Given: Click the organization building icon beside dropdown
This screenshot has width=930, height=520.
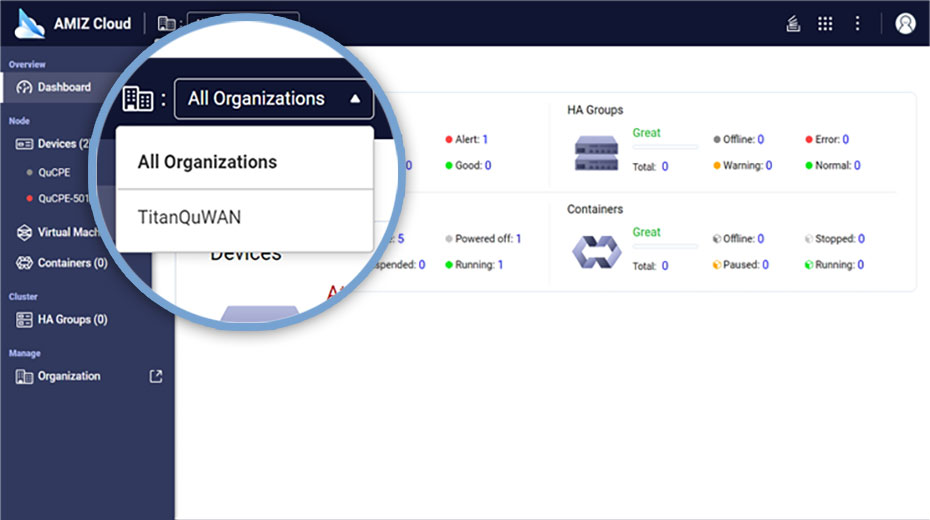Looking at the screenshot, I should pyautogui.click(x=138, y=99).
